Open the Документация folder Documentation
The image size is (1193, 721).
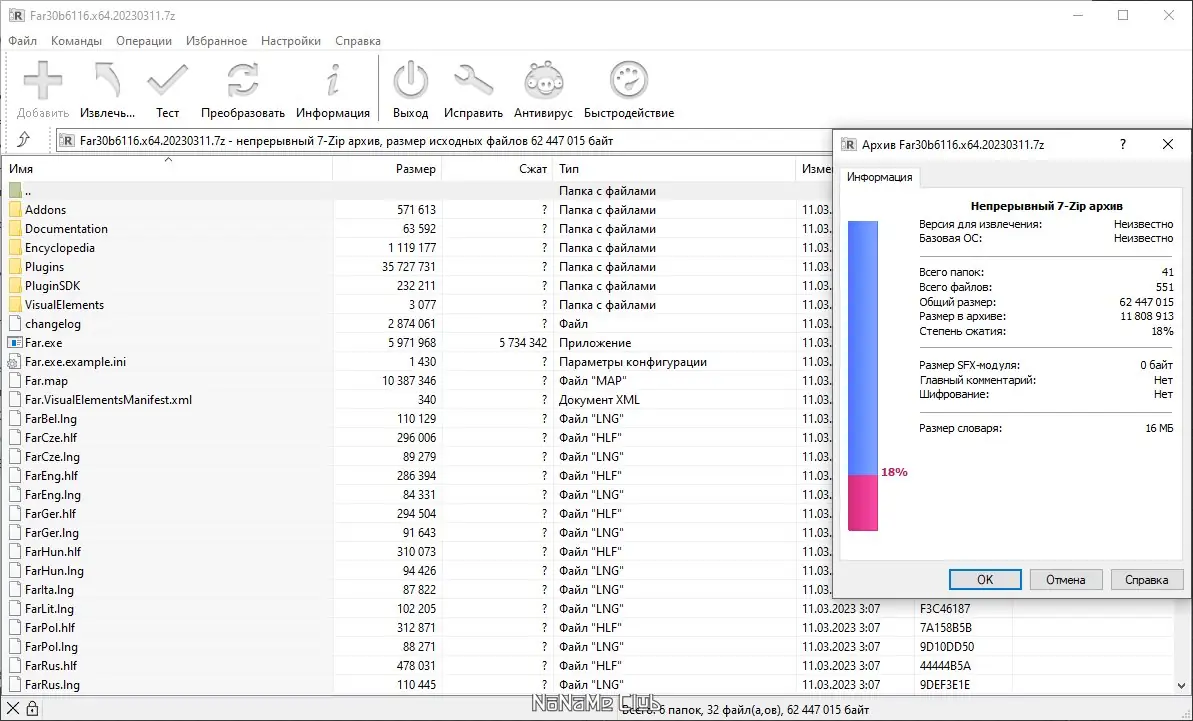65,228
